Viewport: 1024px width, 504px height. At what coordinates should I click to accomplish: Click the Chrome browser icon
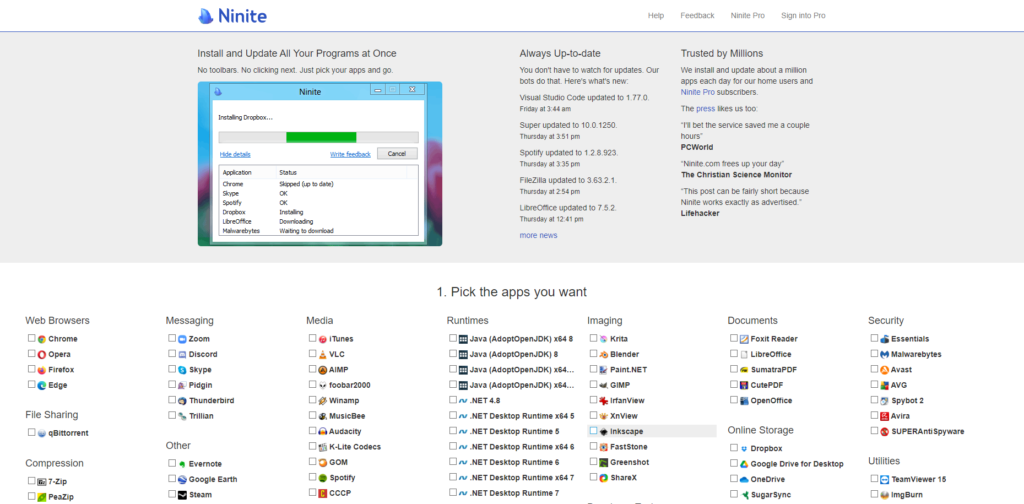click(x=41, y=339)
